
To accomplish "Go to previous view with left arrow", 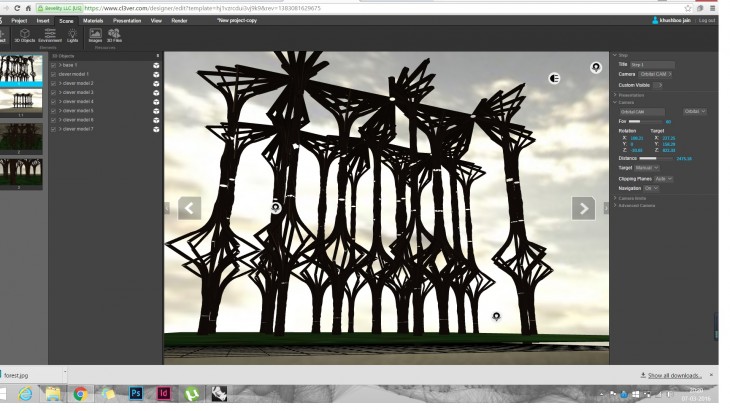I will click(x=189, y=208).
